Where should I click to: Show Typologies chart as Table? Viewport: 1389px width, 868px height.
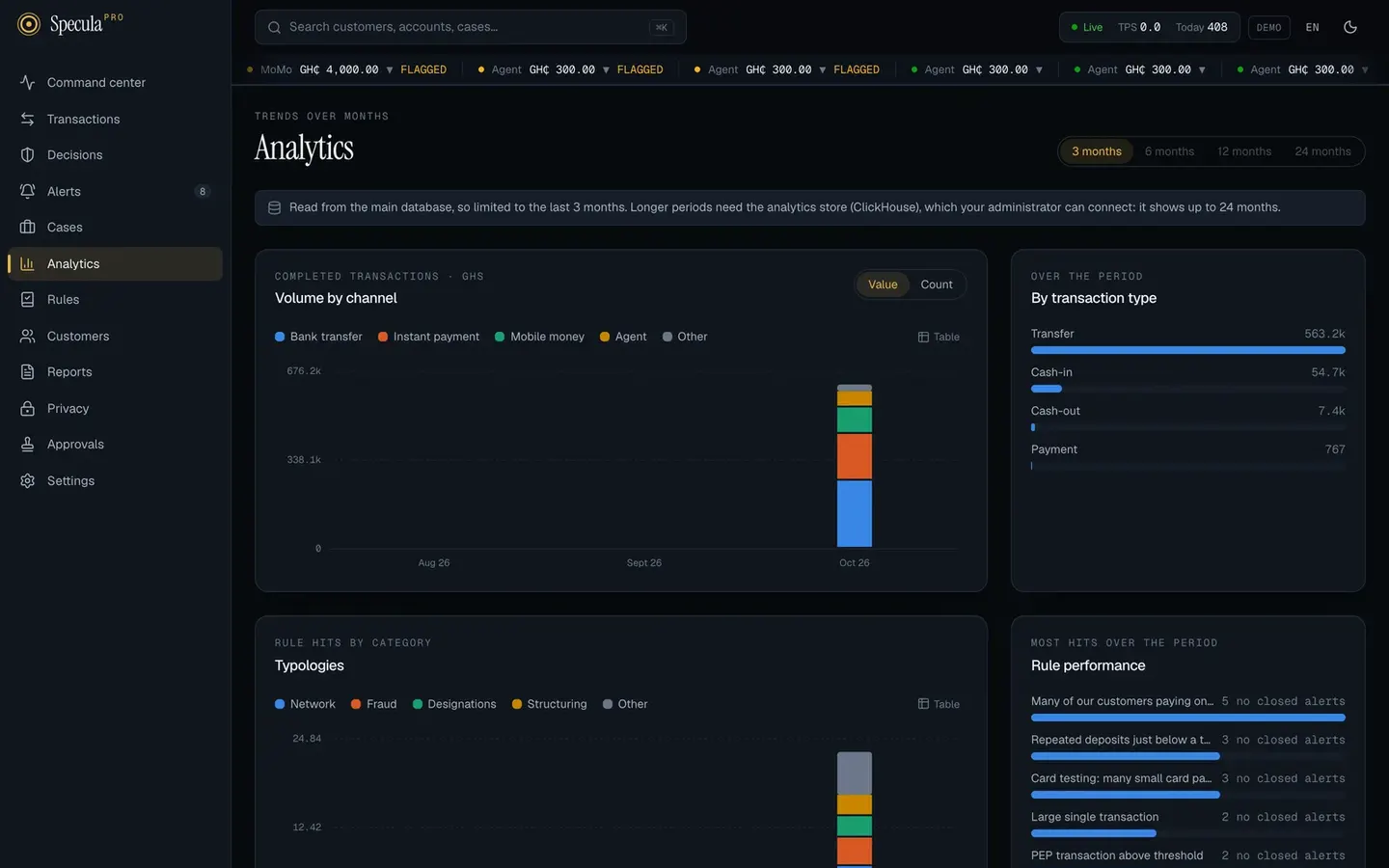pyautogui.click(x=939, y=704)
